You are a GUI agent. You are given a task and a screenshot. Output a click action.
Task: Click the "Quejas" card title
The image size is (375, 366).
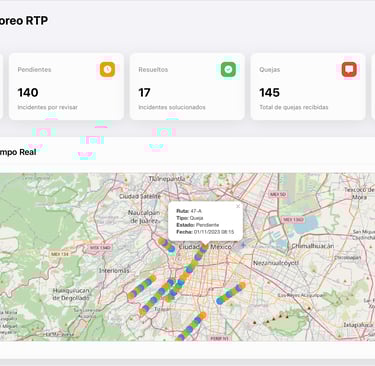click(270, 70)
